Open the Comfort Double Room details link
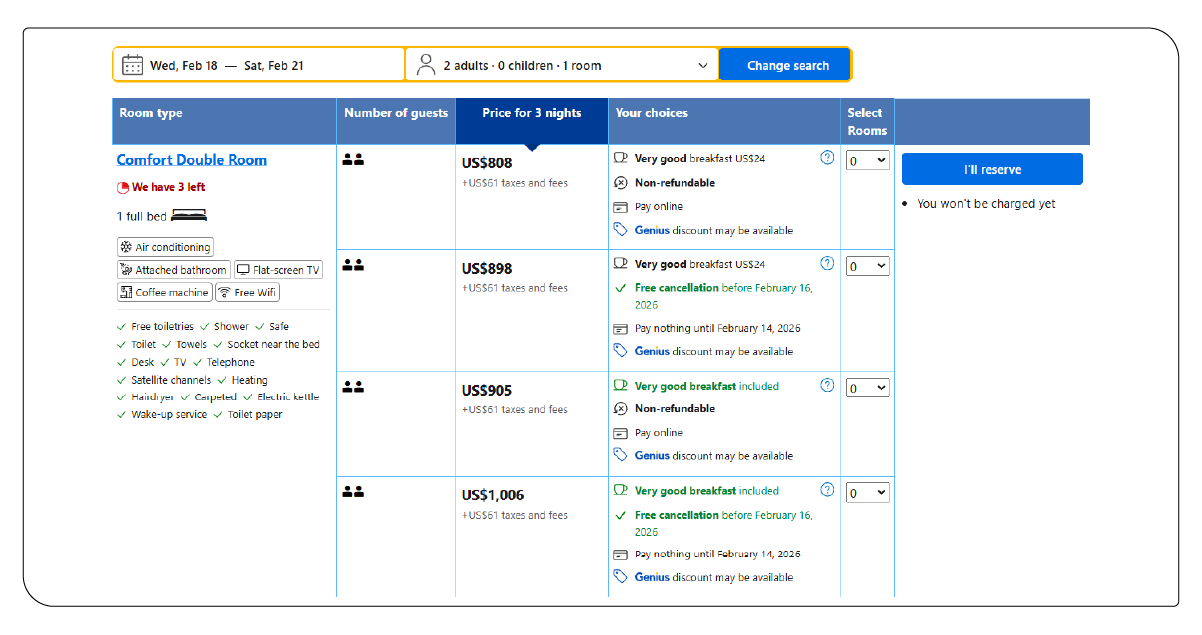 pyautogui.click(x=191, y=159)
